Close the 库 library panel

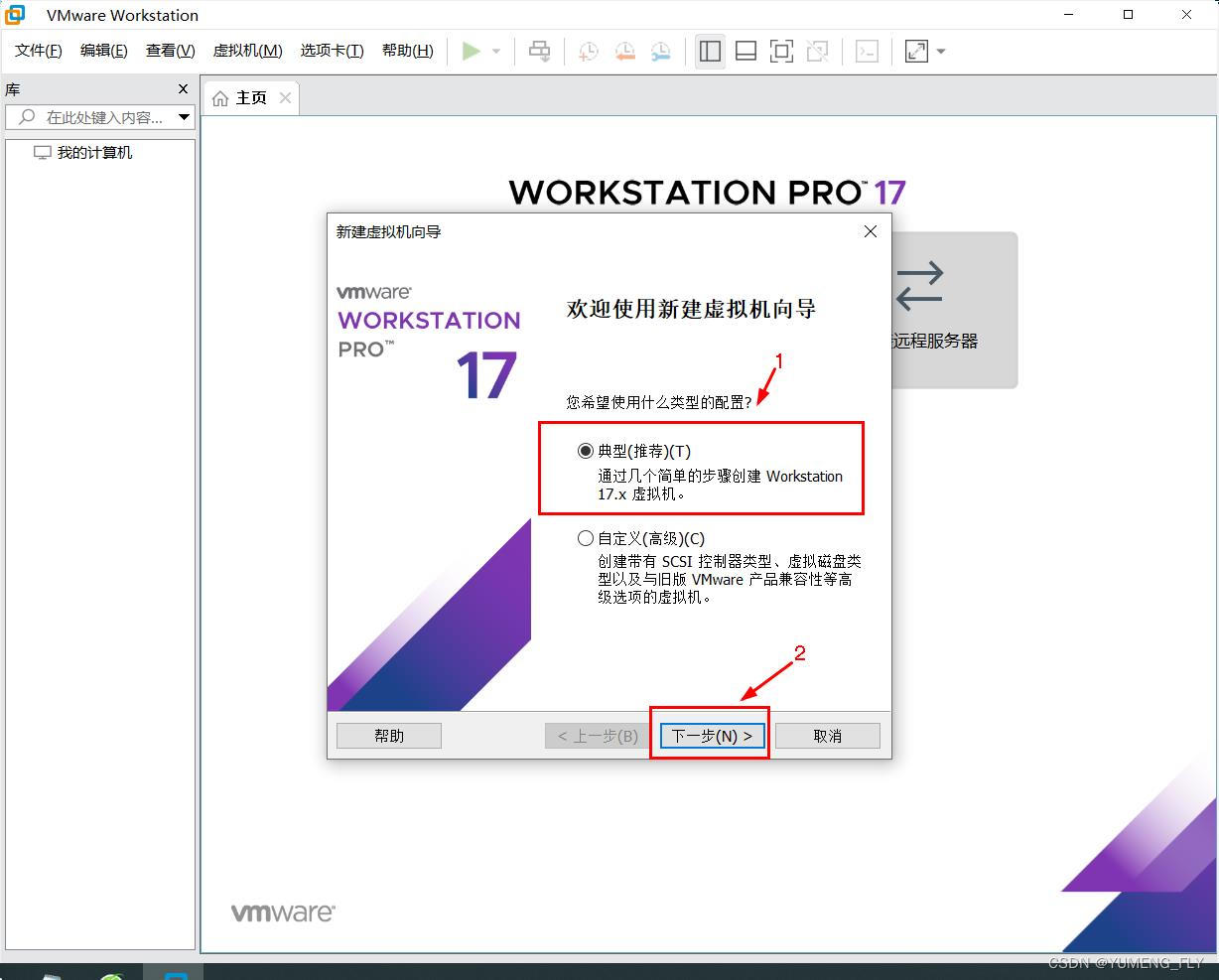pos(183,88)
